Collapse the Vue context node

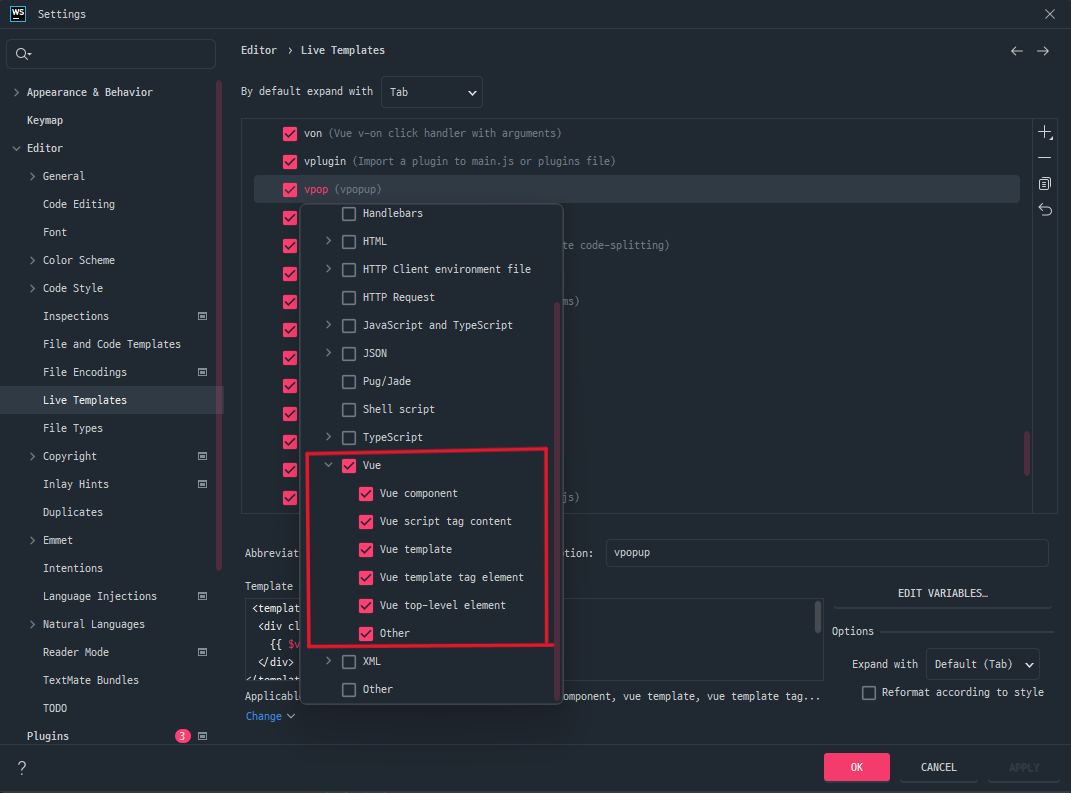click(329, 465)
